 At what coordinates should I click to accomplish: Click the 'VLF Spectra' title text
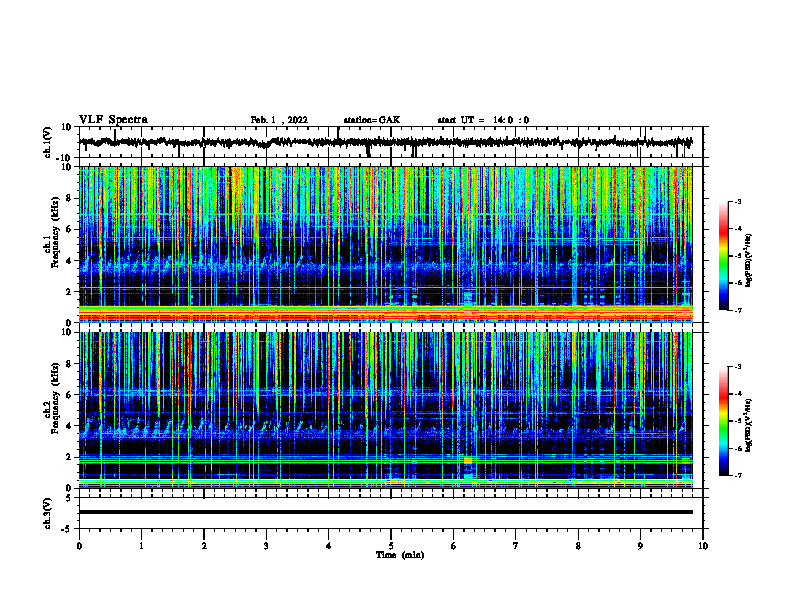[x=113, y=120]
